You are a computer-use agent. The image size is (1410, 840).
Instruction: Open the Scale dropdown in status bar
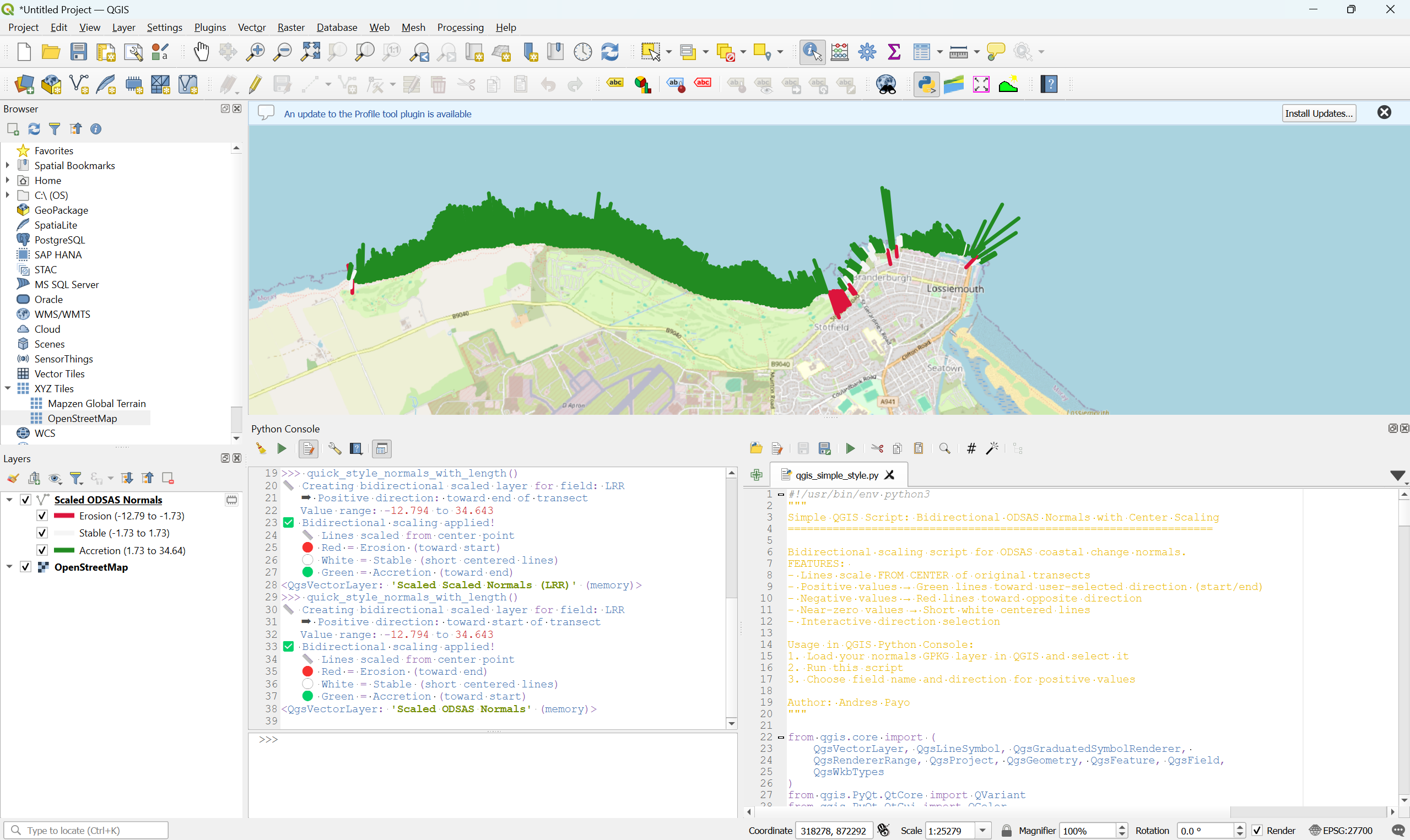coord(983,831)
